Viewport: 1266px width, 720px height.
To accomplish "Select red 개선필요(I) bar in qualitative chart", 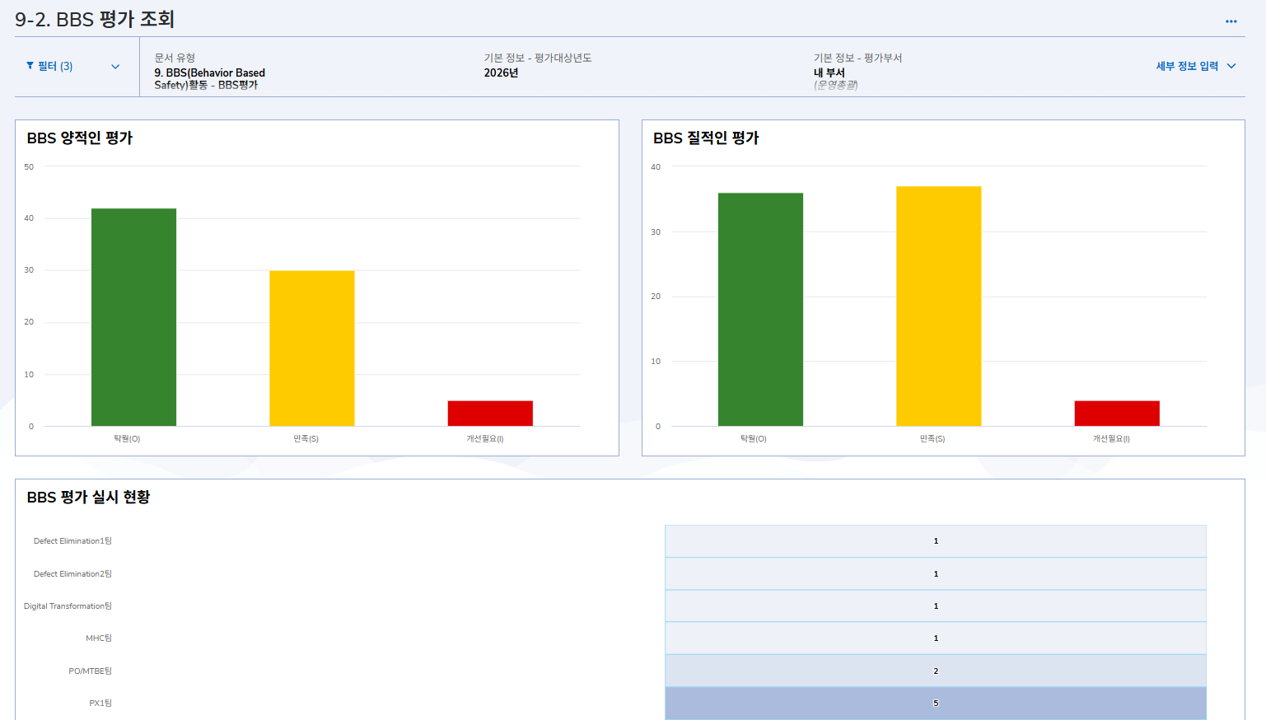I will tap(1117, 413).
